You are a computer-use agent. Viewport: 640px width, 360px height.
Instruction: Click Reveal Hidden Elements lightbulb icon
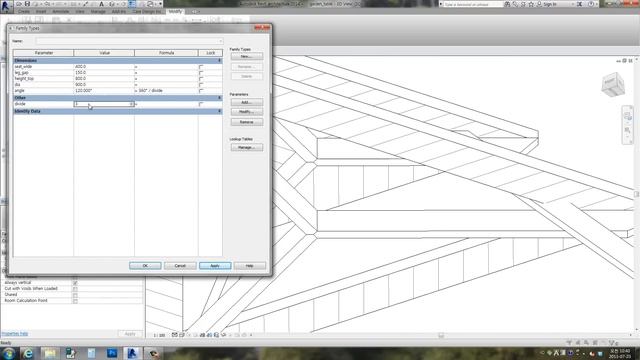230,335
